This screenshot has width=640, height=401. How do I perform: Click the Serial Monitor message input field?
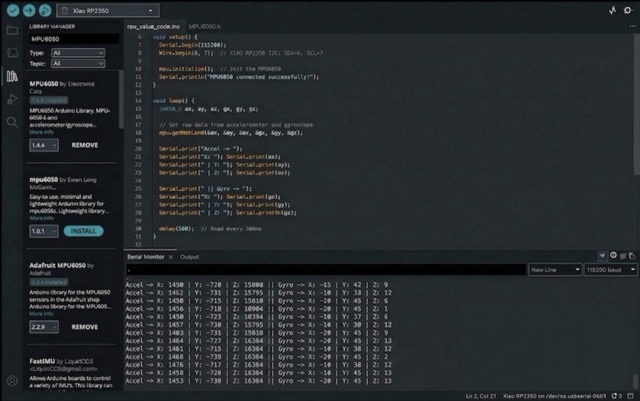pos(326,270)
